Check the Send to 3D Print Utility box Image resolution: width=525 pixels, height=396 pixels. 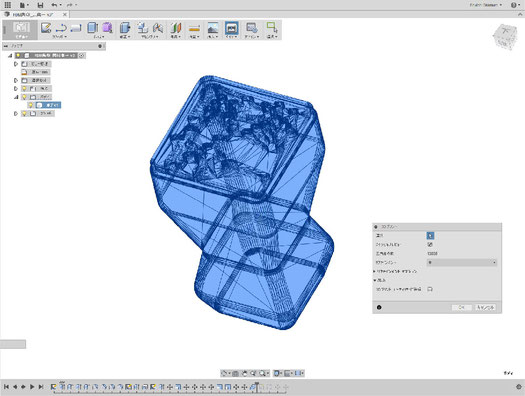430,289
